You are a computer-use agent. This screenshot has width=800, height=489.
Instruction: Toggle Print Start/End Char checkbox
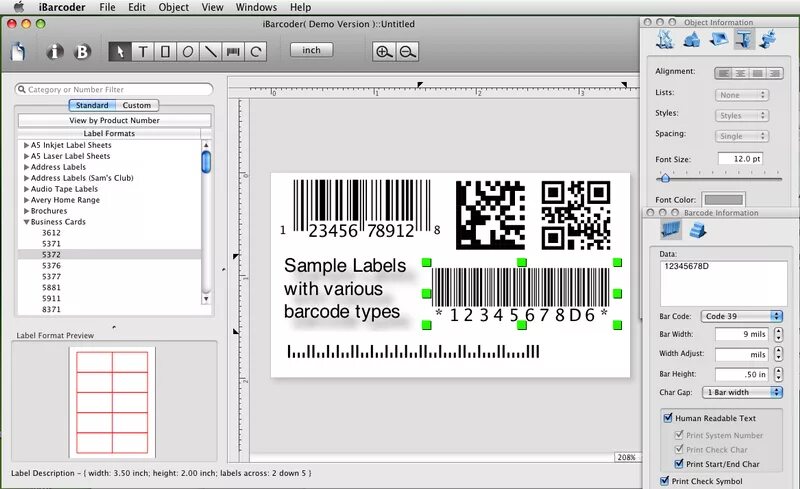(679, 463)
